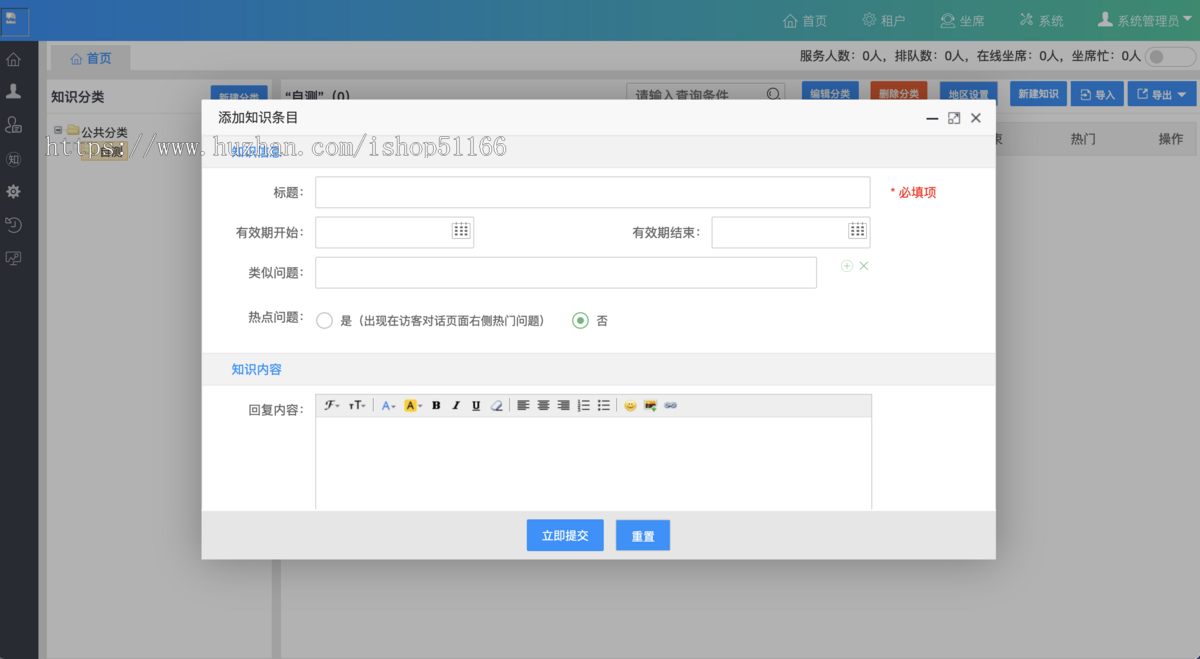Viewport: 1200px width, 659px height.
Task: Select the 公共分类 folder in tree
Action: click(x=97, y=131)
